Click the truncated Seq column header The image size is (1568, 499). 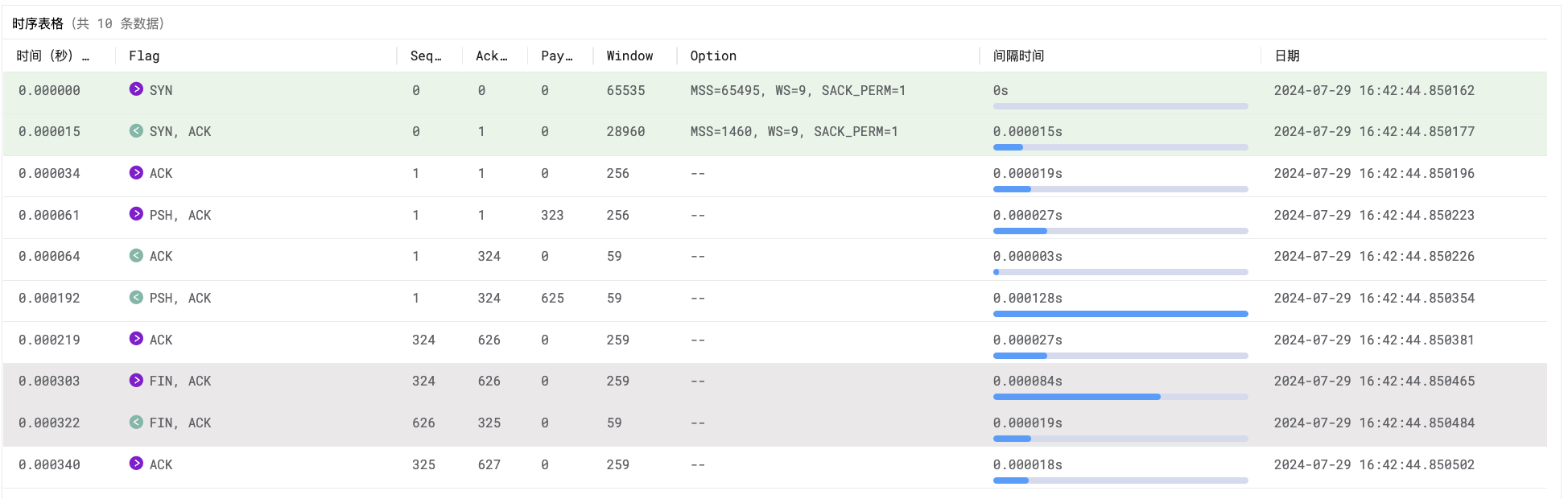[425, 56]
